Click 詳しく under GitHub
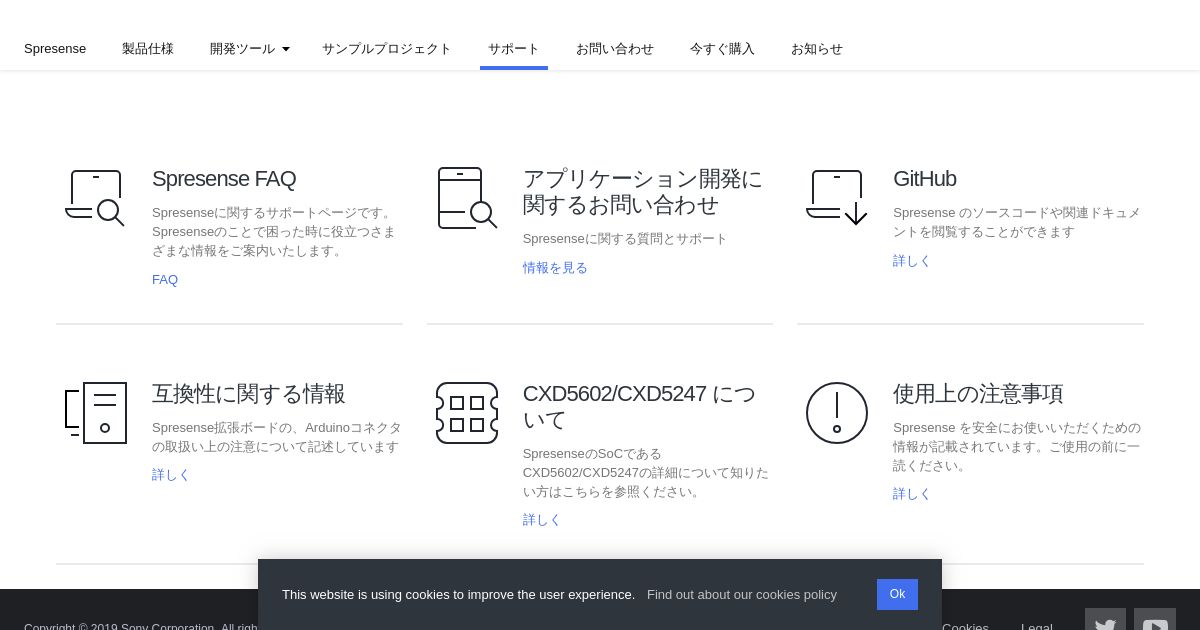The width and height of the screenshot is (1200, 630). [x=912, y=261]
